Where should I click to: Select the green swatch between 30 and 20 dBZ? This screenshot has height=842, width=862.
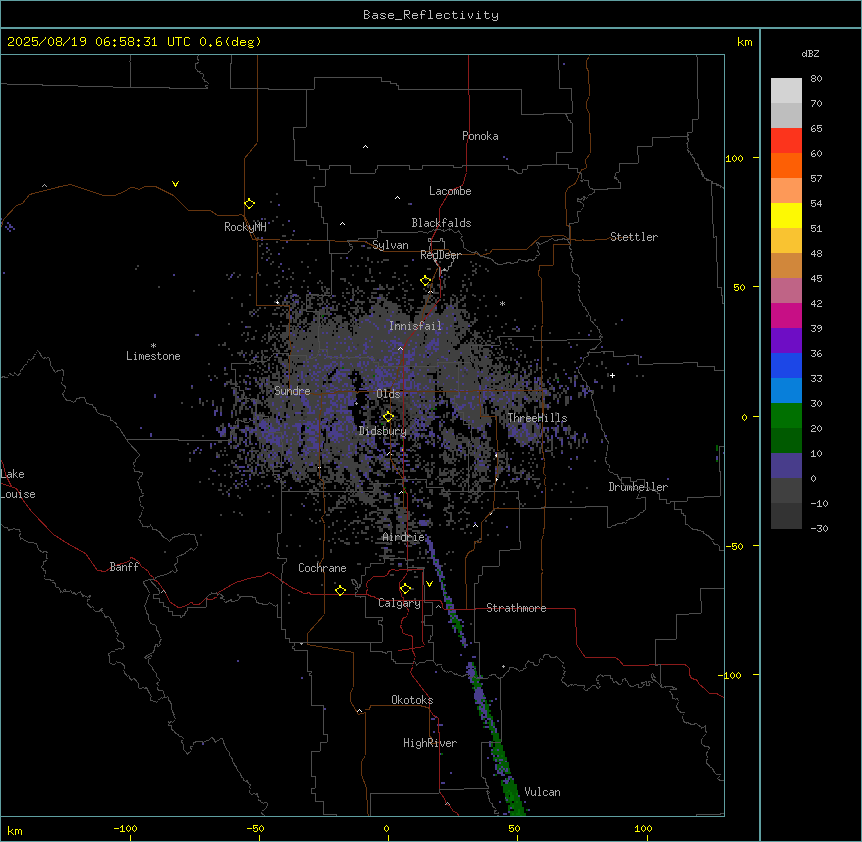(x=786, y=416)
